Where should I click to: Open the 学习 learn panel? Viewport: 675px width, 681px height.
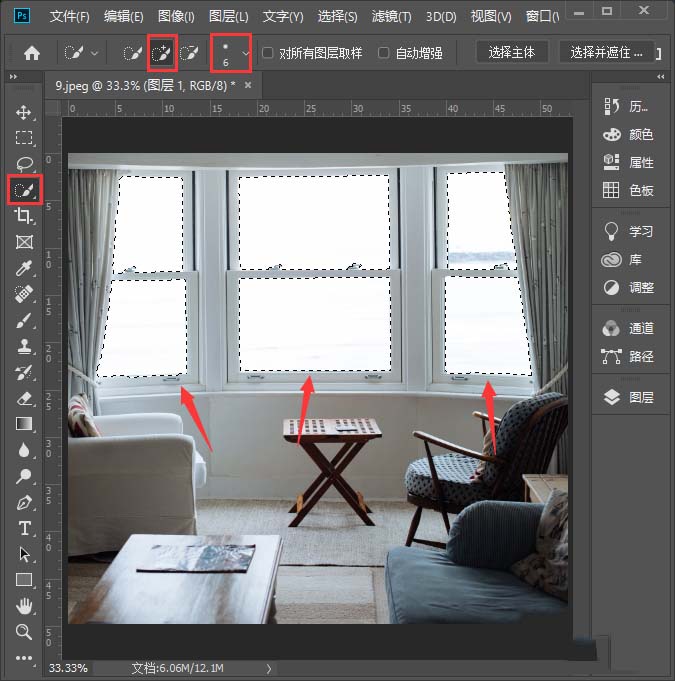coord(630,231)
